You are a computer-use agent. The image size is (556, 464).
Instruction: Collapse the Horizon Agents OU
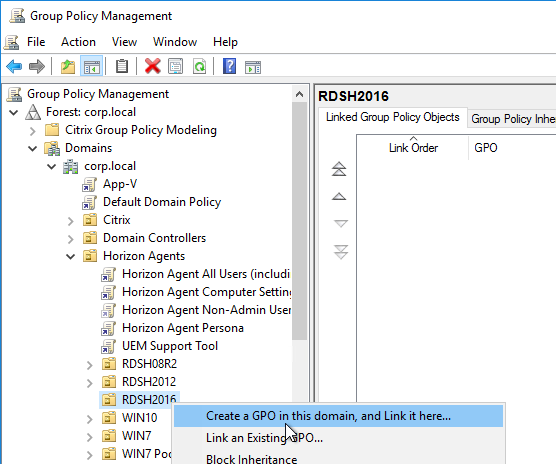pyautogui.click(x=71, y=257)
